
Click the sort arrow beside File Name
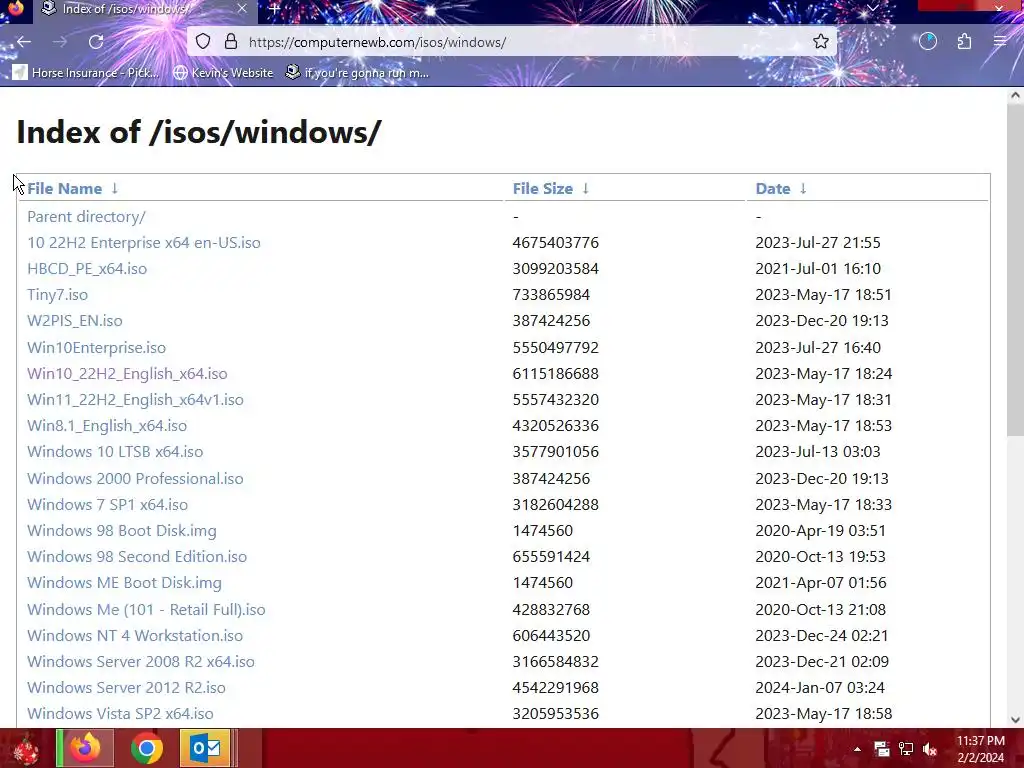pos(115,189)
